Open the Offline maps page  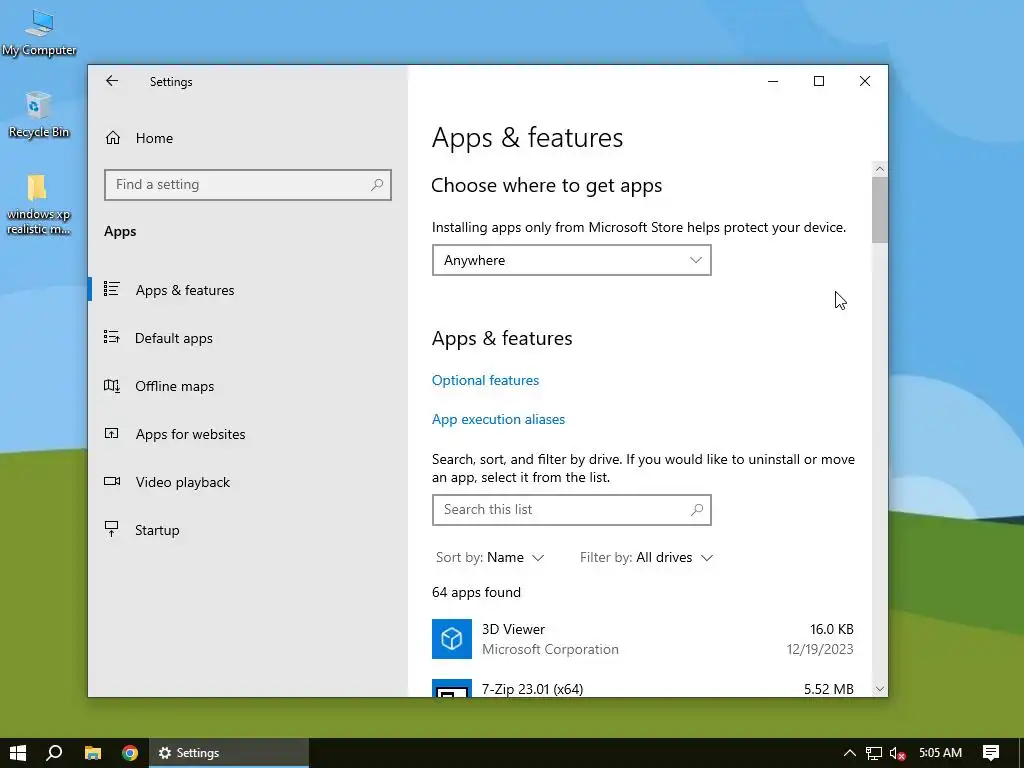point(174,386)
